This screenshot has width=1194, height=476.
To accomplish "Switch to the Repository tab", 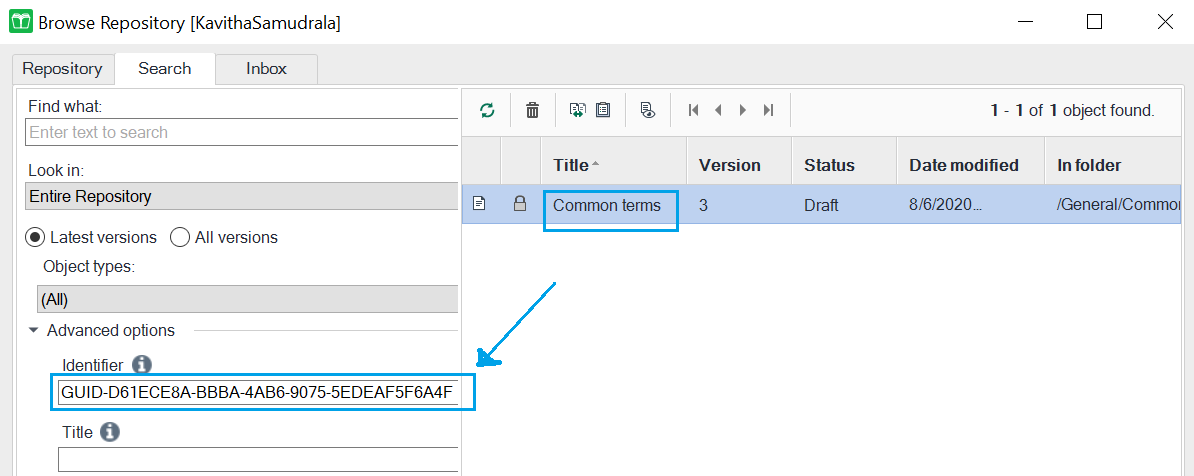I will 62,69.
